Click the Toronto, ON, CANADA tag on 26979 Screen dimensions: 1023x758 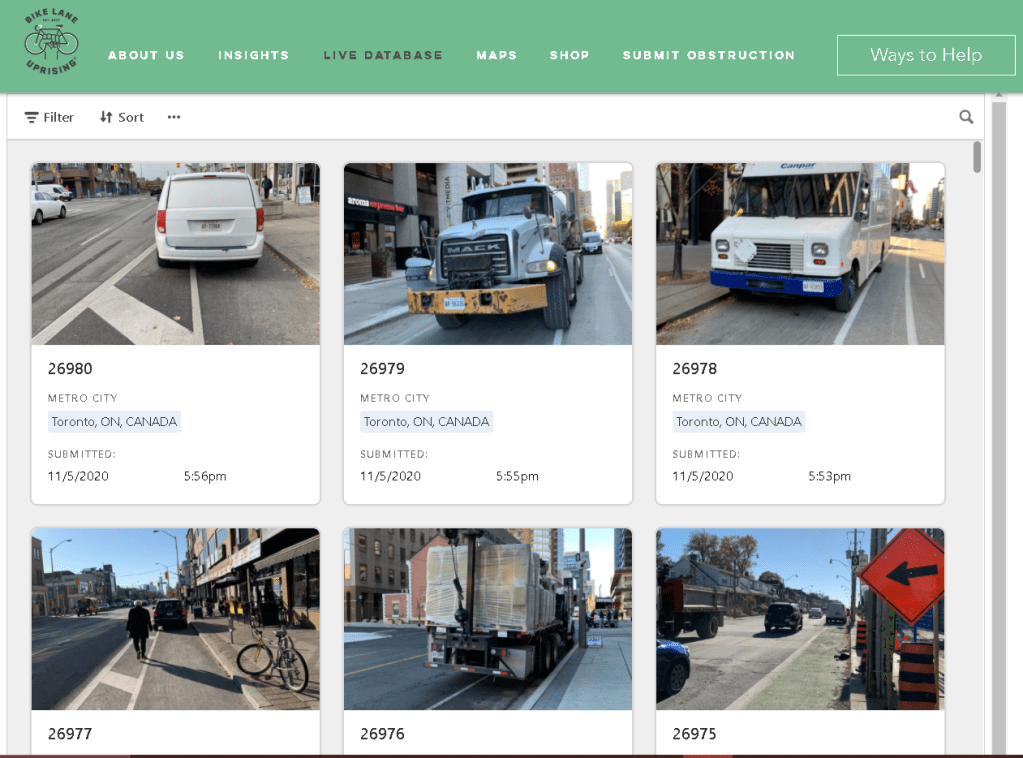[x=427, y=422]
